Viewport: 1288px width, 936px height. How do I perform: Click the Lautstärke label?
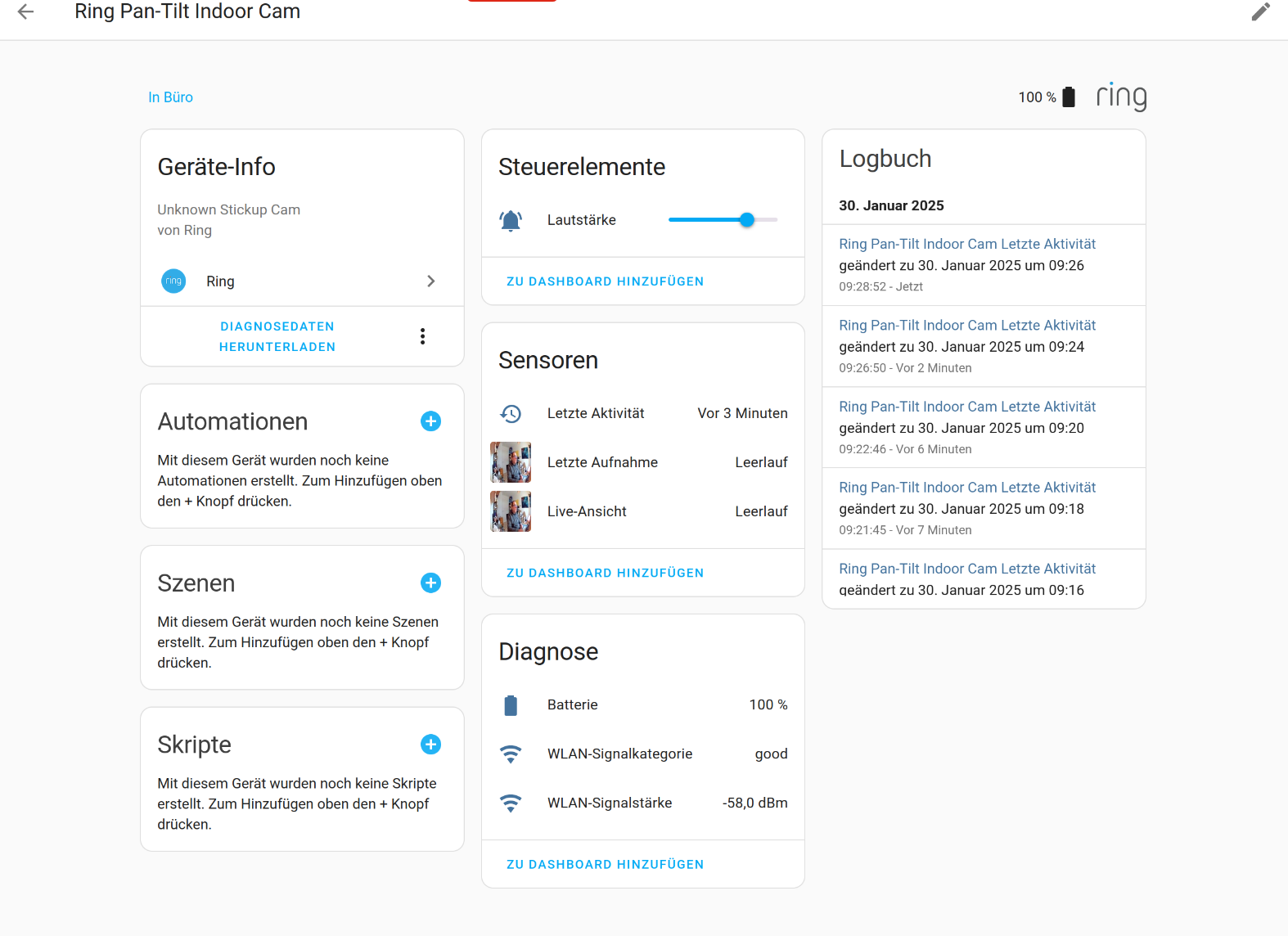[582, 220]
